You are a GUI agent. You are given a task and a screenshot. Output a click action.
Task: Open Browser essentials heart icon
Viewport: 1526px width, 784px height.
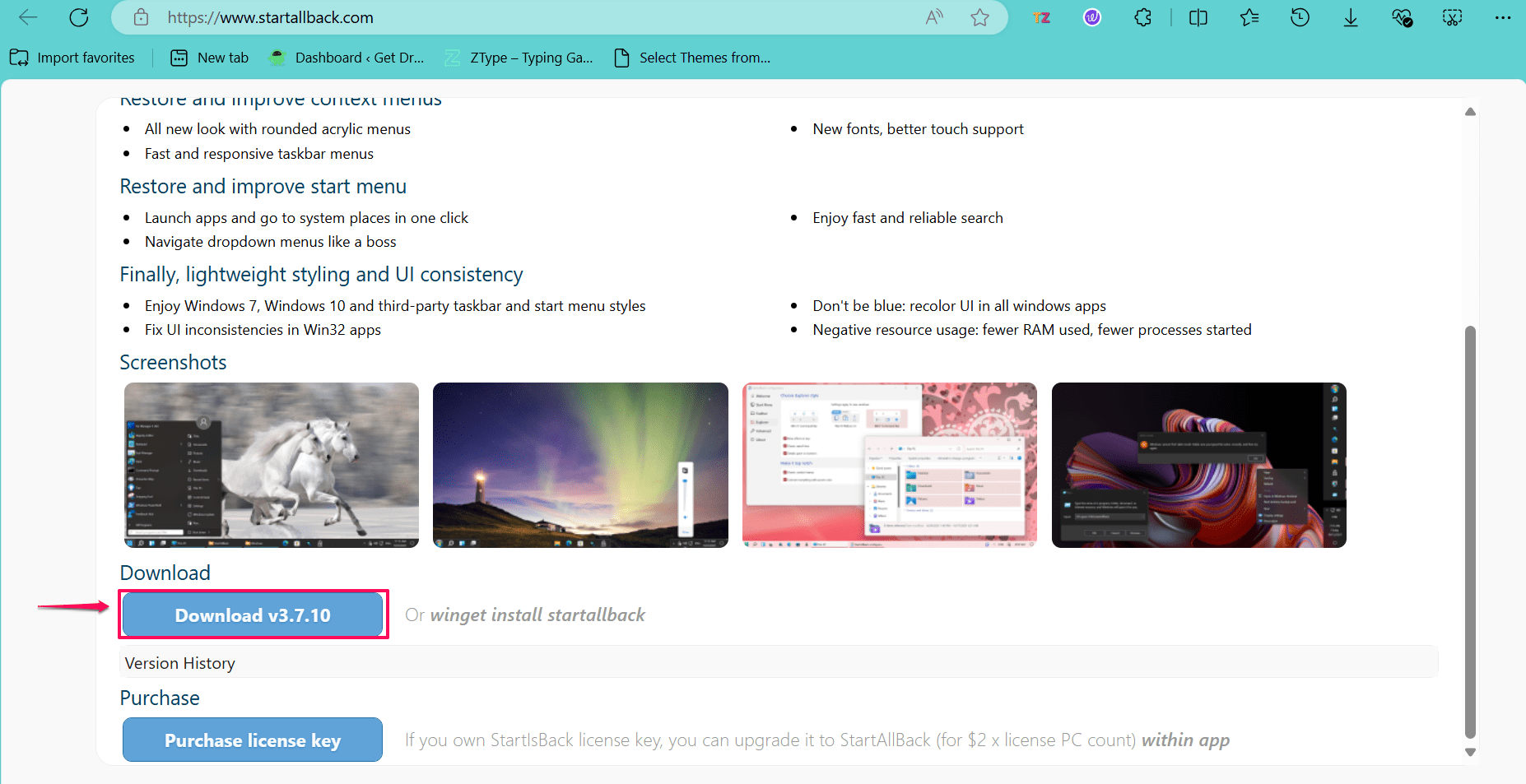[x=1403, y=17]
